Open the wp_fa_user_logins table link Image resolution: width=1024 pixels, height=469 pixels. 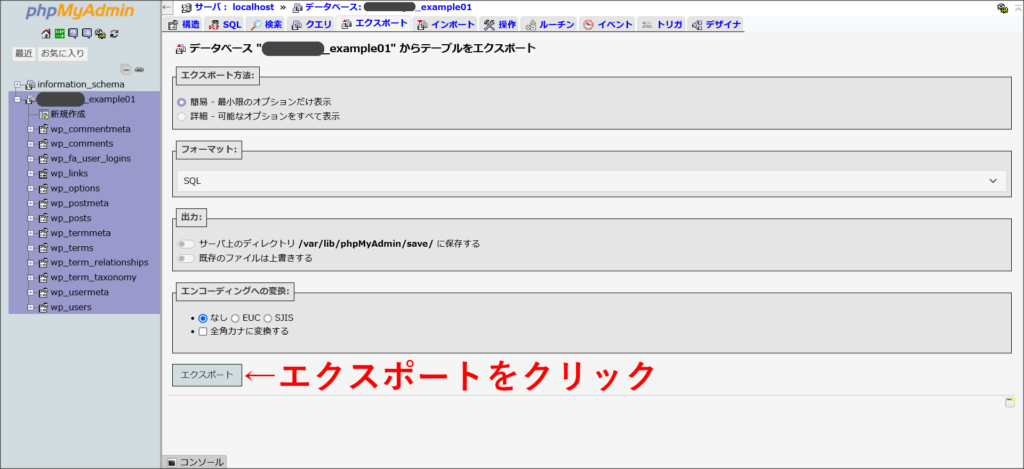pyautogui.click(x=91, y=159)
